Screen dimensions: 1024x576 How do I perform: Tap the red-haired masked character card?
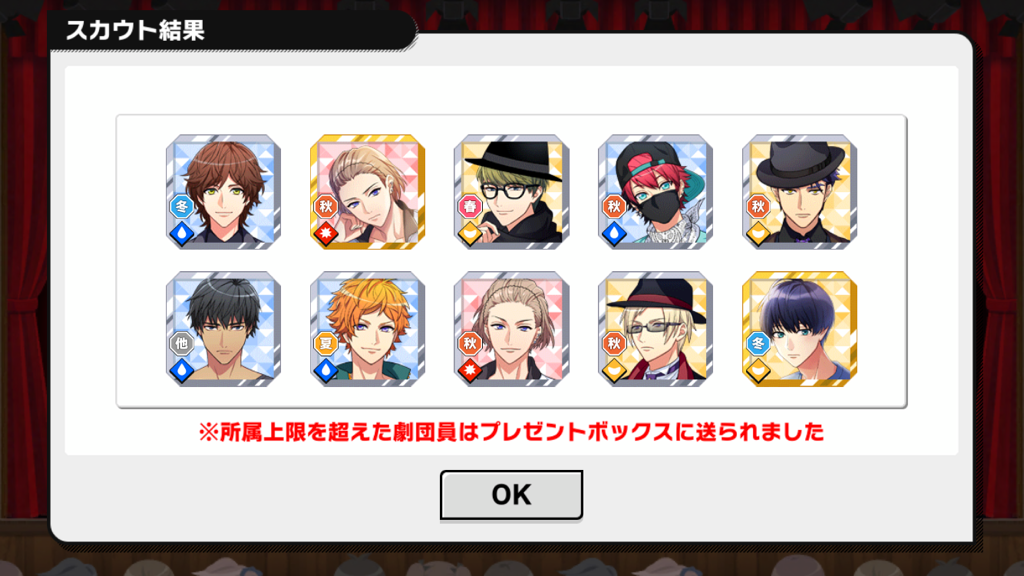tap(656, 192)
